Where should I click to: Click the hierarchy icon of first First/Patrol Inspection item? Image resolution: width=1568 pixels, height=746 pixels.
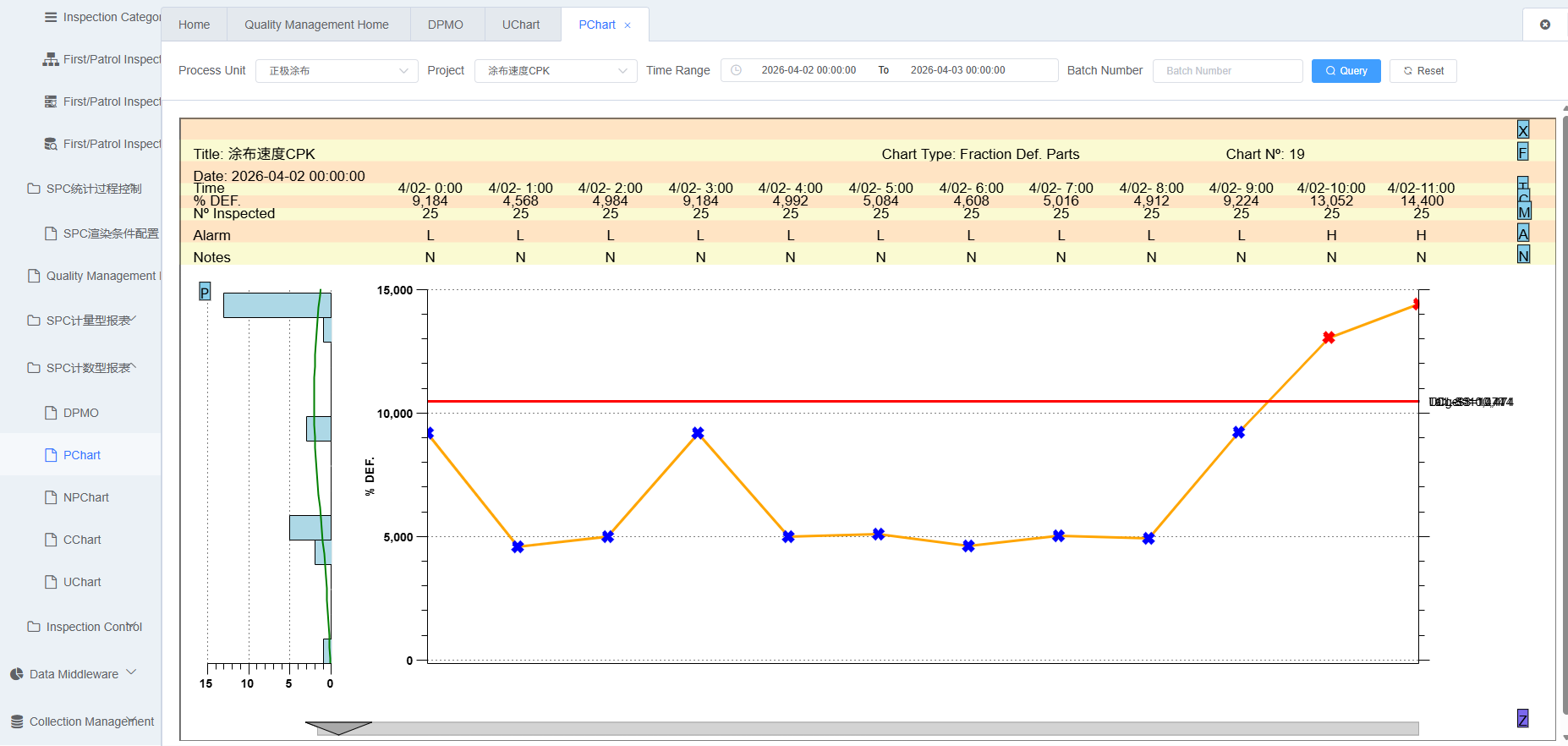tap(51, 59)
